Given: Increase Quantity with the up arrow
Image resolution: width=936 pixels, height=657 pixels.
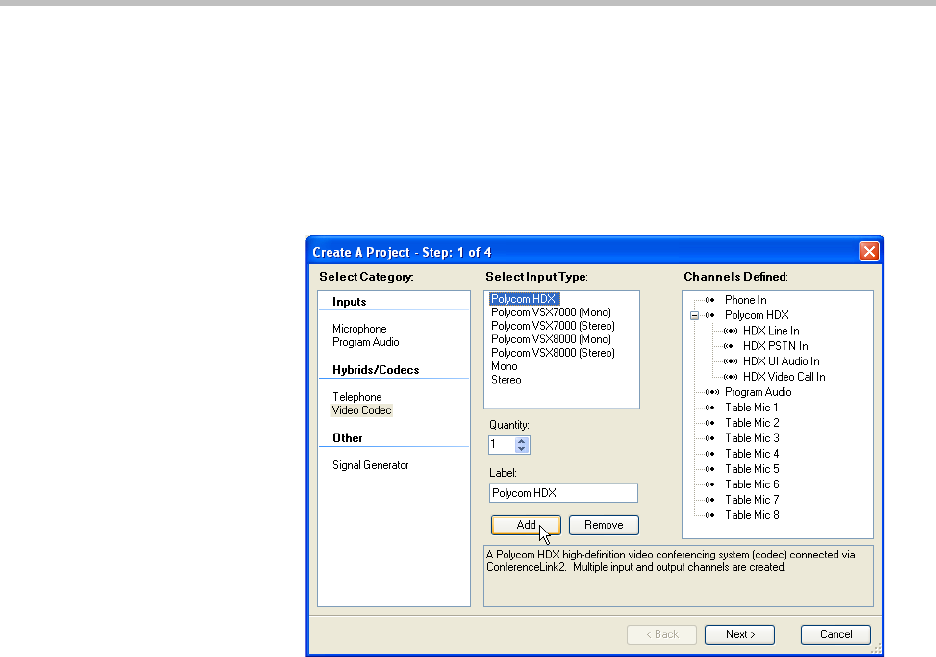Looking at the screenshot, I should pyautogui.click(x=523, y=439).
